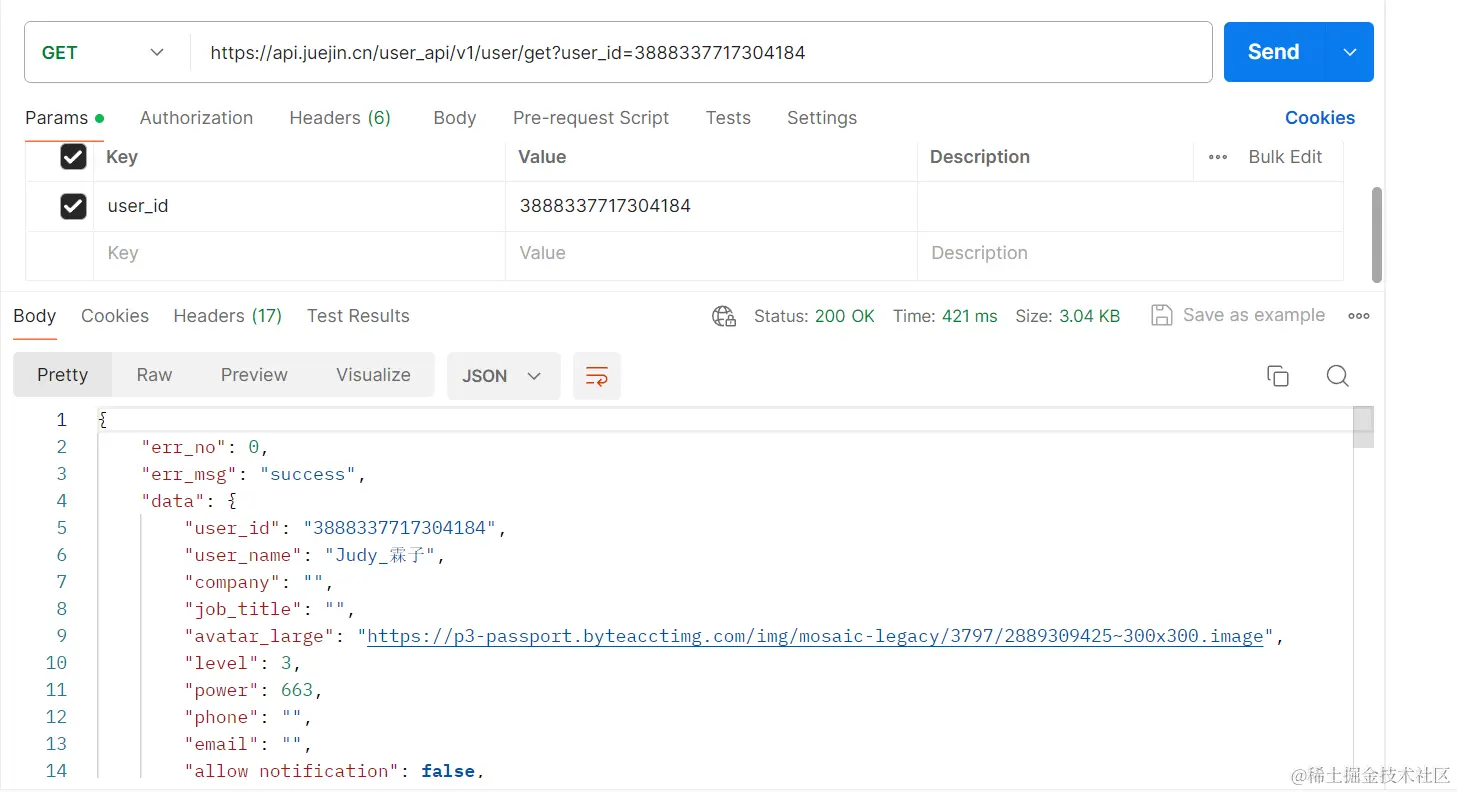Click the request URL input field
This screenshot has width=1457, height=792.
tap(700, 53)
